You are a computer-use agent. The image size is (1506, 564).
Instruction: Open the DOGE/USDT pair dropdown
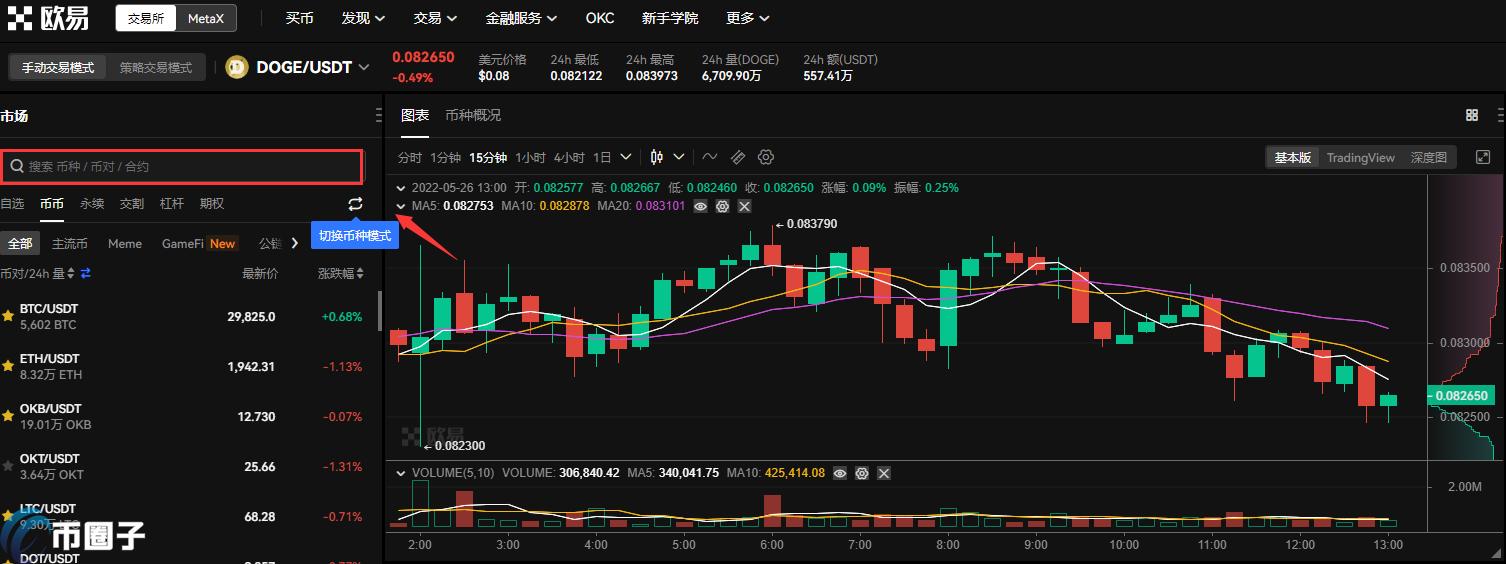click(x=364, y=67)
